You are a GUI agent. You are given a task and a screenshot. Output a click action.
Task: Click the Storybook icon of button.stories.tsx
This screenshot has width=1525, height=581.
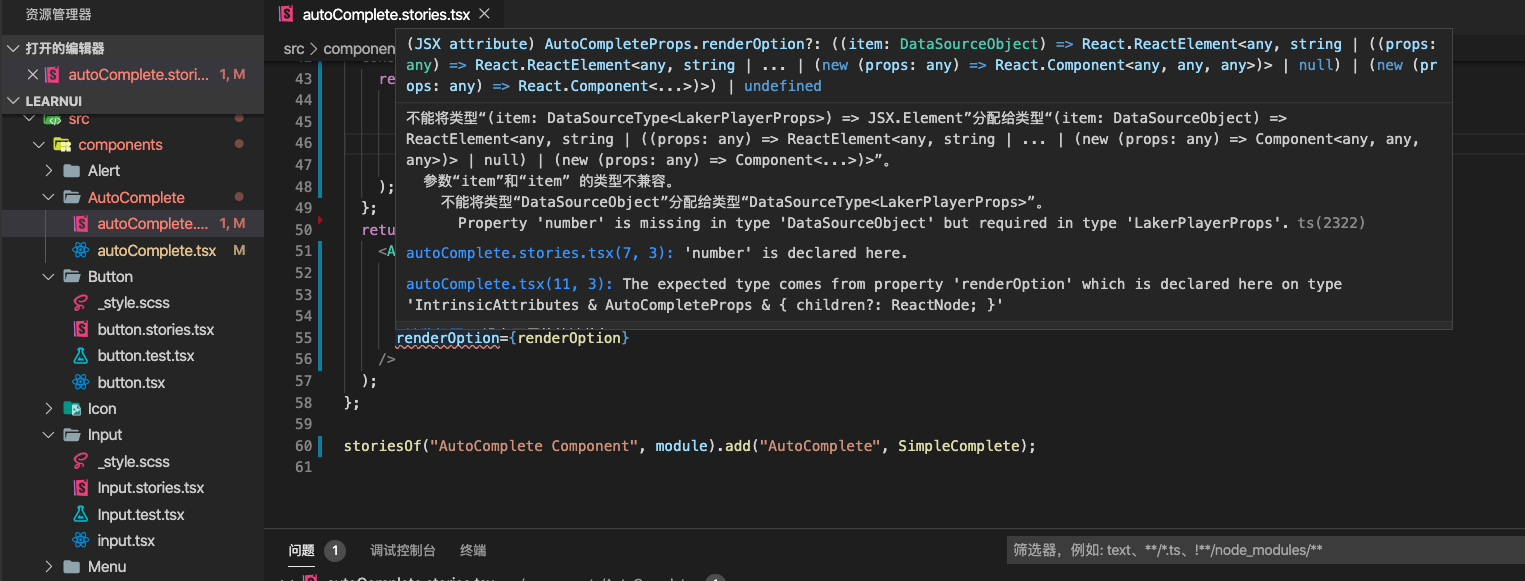point(80,329)
